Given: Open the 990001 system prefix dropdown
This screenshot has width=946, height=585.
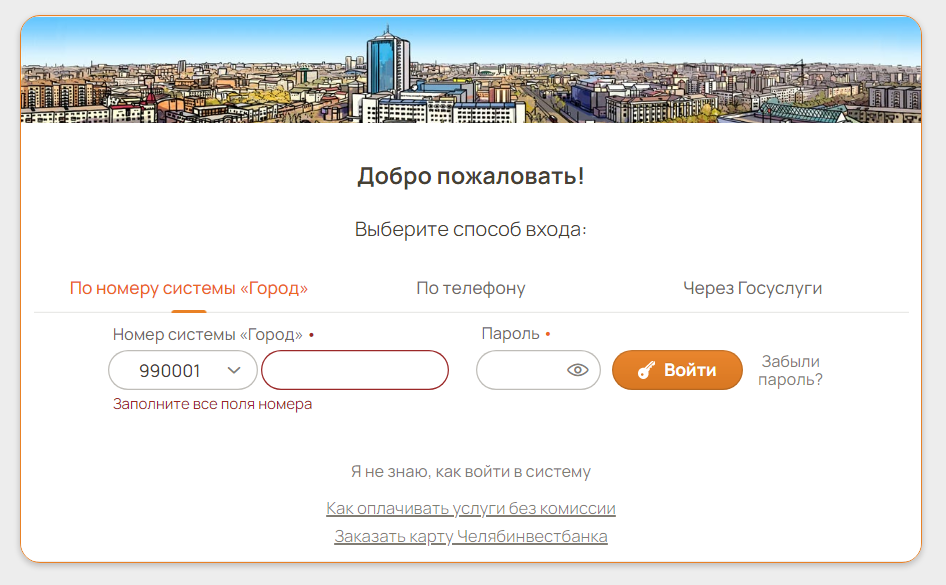Looking at the screenshot, I should point(183,370).
